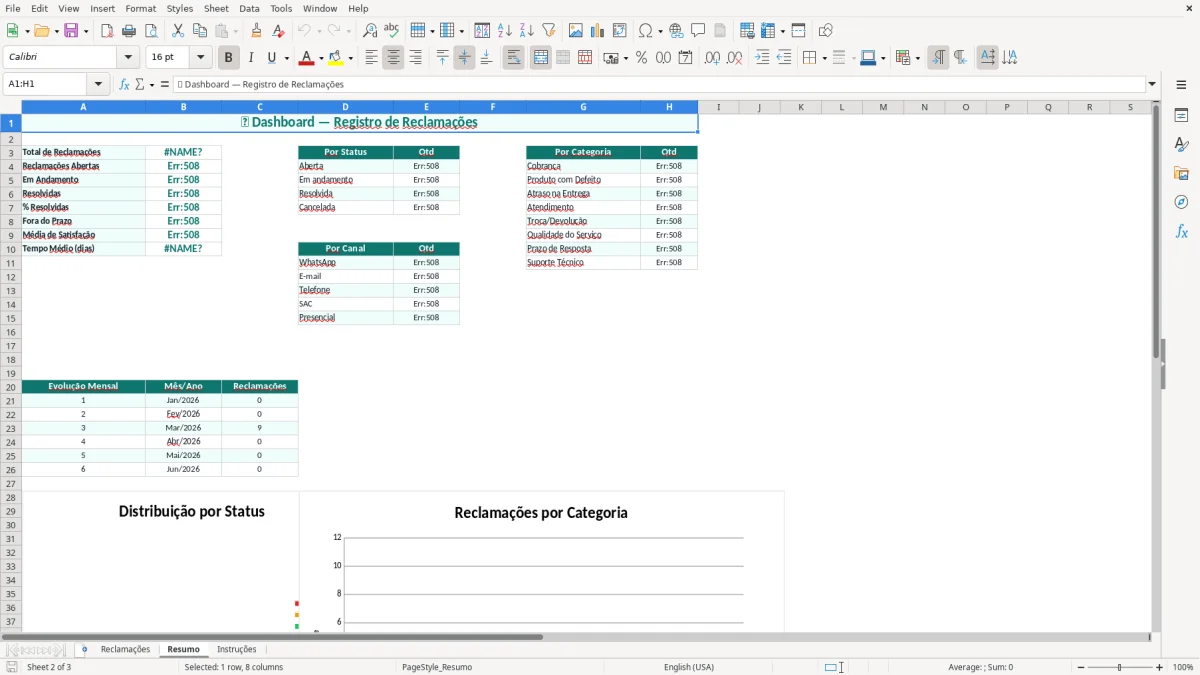Viewport: 1200px width, 675px height.
Task: Click the Cut scissors icon
Action: click(178, 31)
